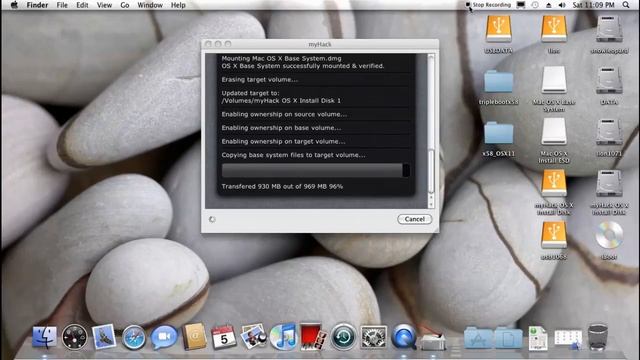Click the eject icon in menu bar
This screenshot has height=360, width=640.
(549, 5)
